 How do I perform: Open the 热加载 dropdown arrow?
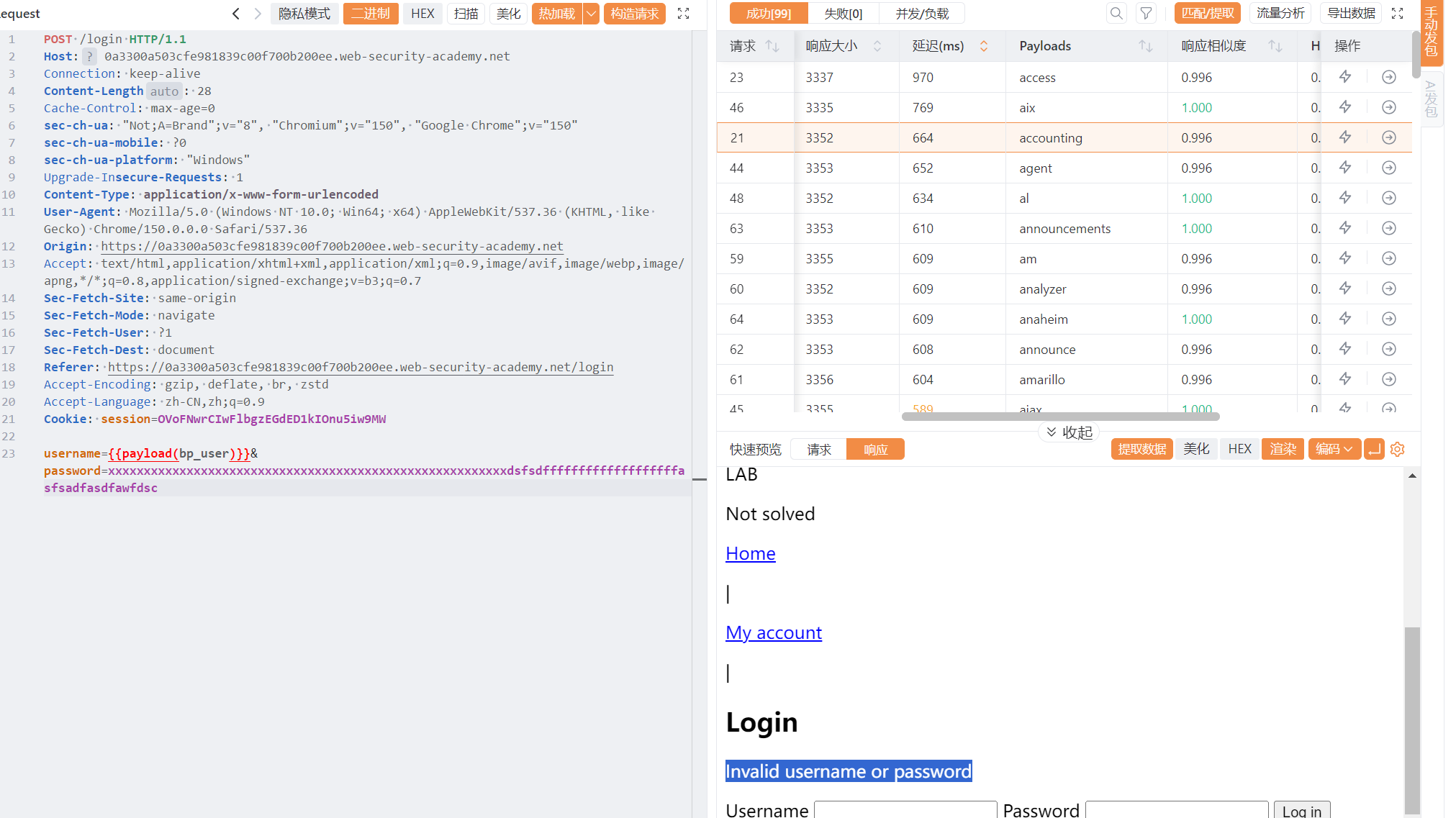[592, 14]
